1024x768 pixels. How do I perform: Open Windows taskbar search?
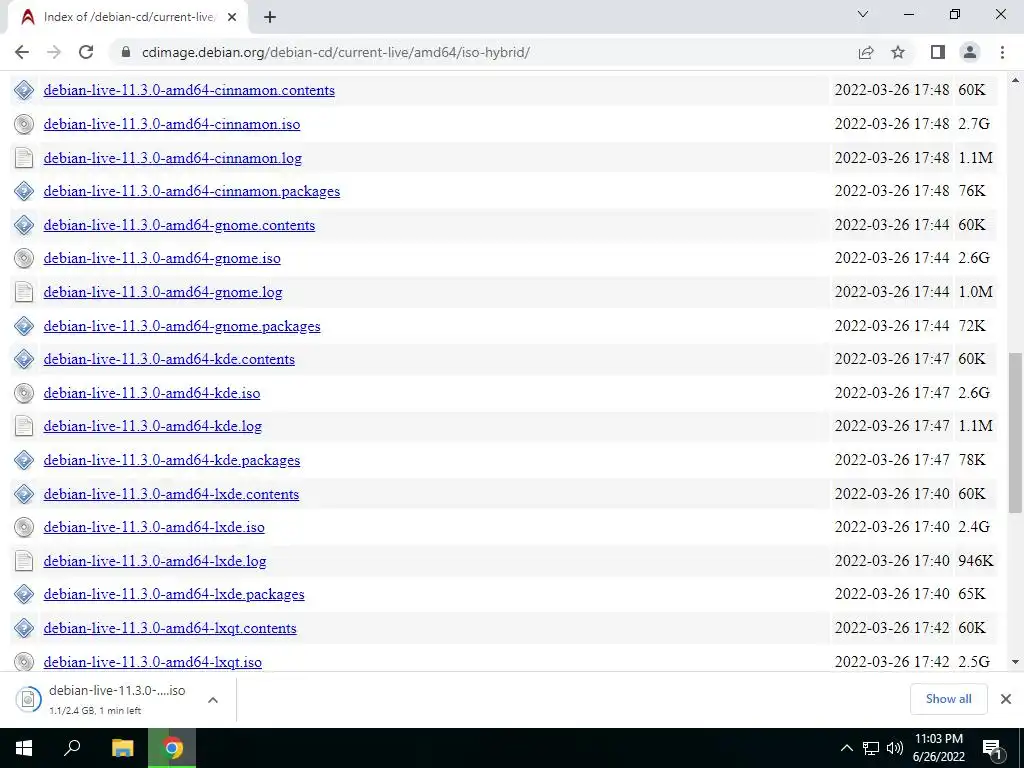click(x=72, y=748)
